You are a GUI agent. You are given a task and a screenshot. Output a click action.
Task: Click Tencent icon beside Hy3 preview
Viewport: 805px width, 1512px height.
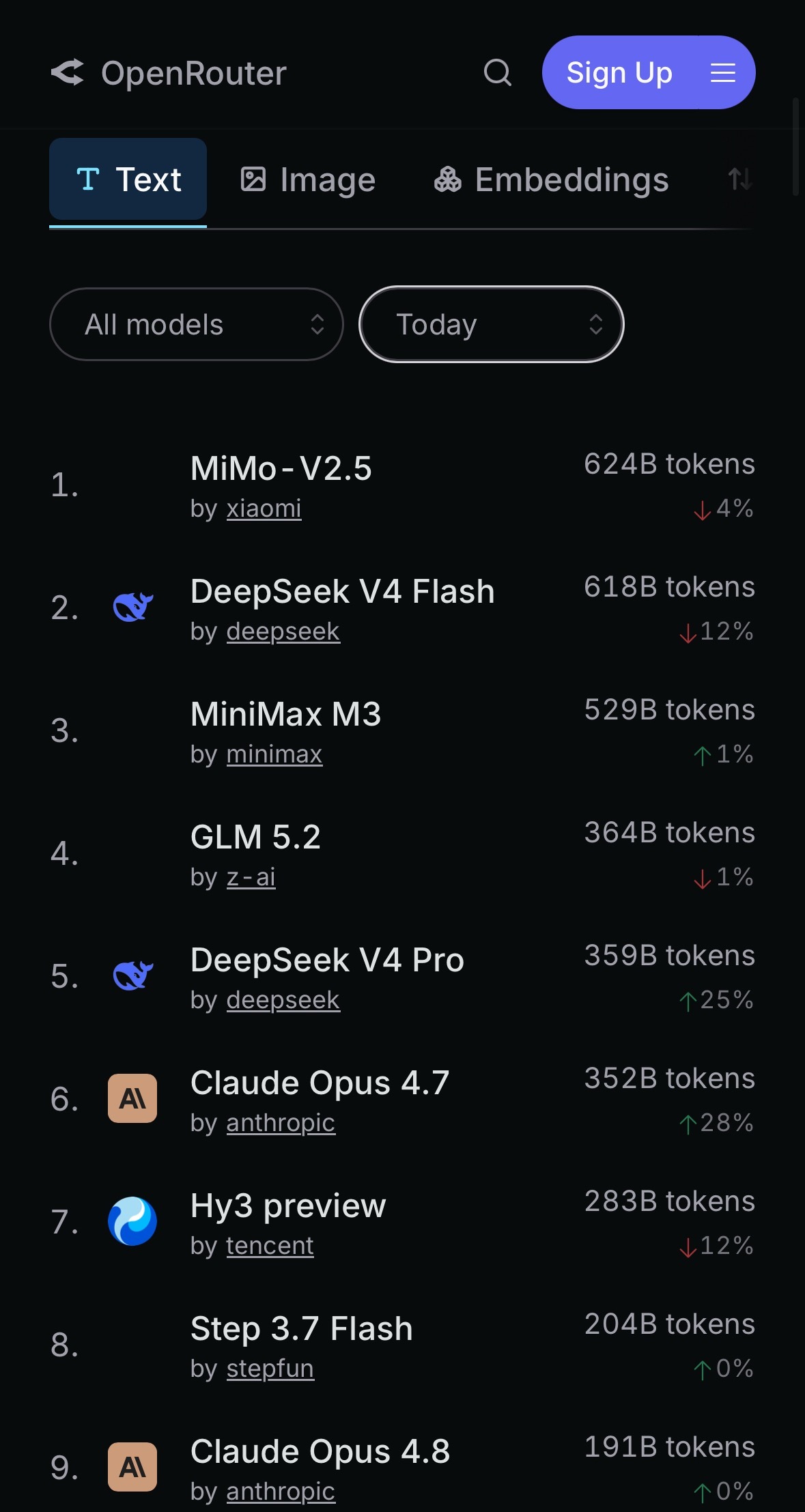pyautogui.click(x=132, y=1221)
